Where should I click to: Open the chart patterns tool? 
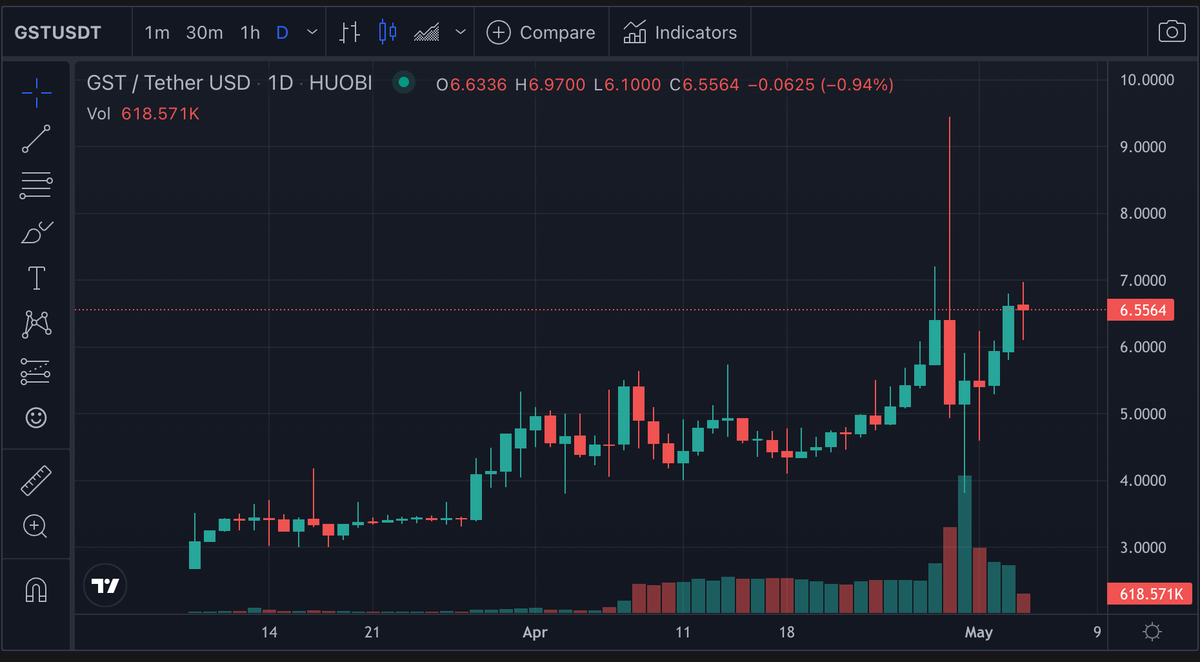36,324
